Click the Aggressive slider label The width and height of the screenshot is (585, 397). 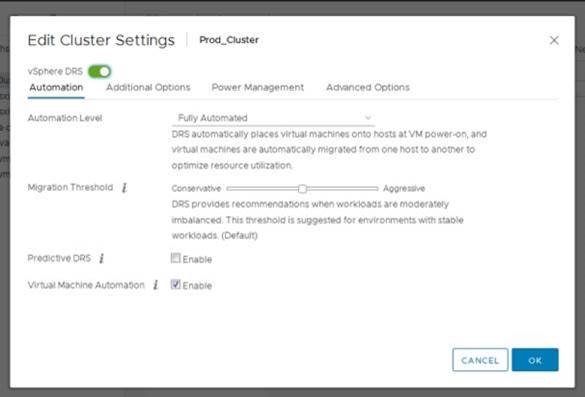click(x=404, y=188)
